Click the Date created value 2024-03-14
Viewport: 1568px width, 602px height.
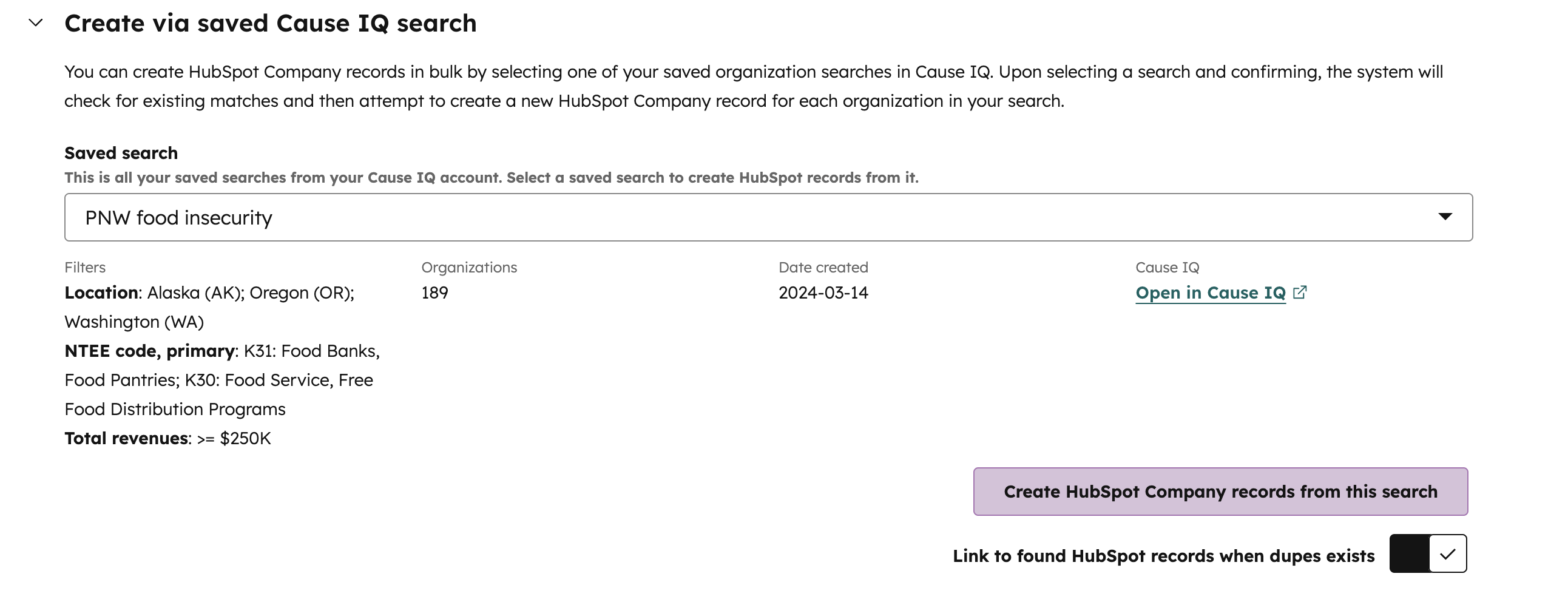click(823, 293)
